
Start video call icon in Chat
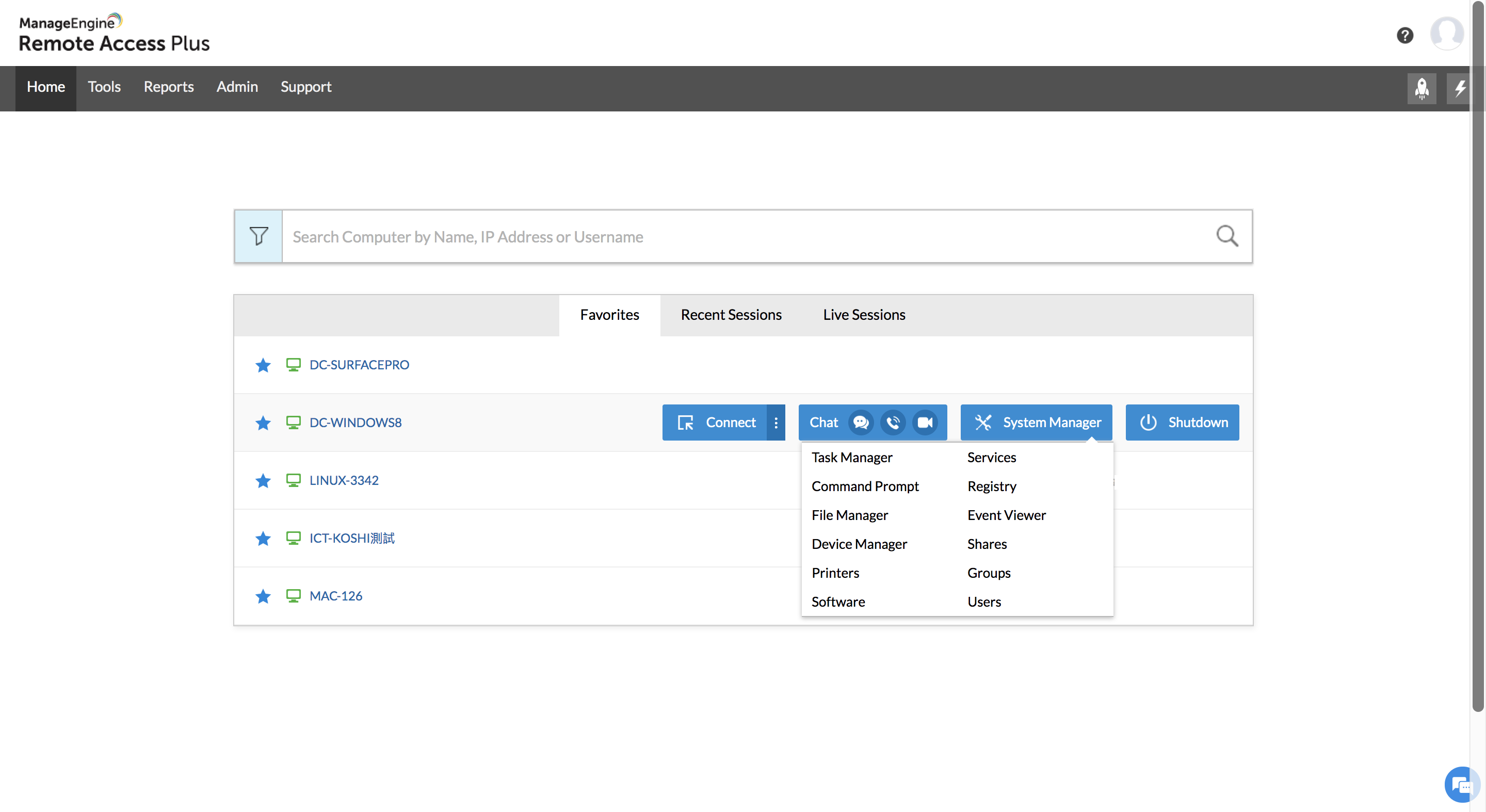(925, 422)
